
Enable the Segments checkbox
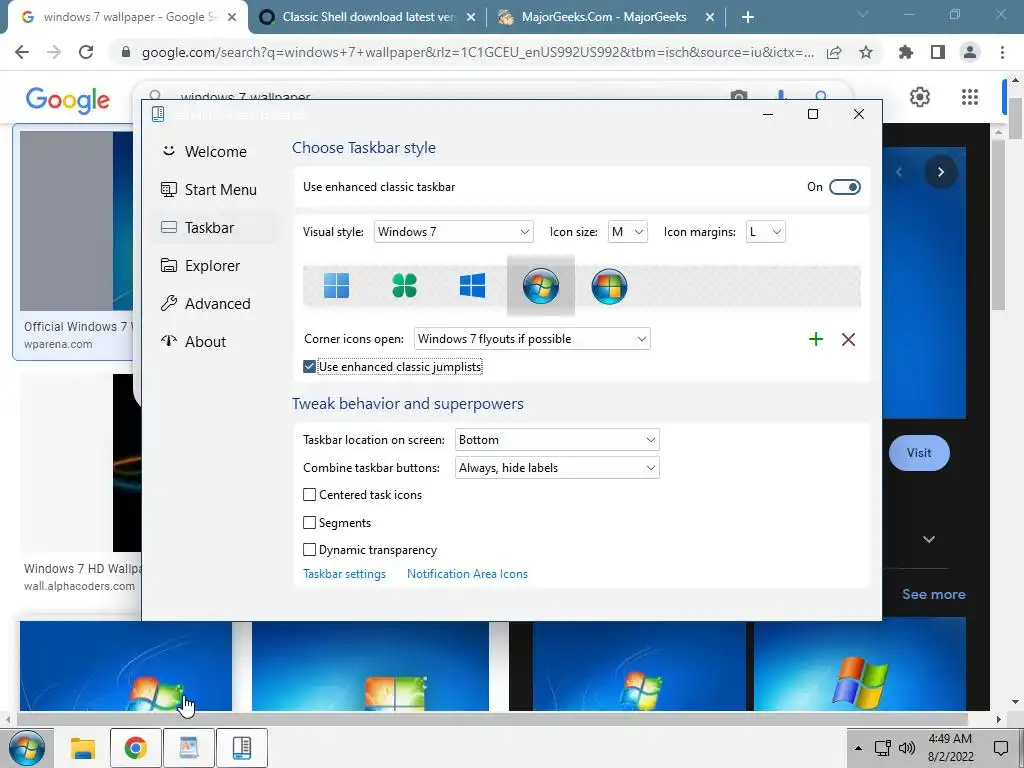310,522
